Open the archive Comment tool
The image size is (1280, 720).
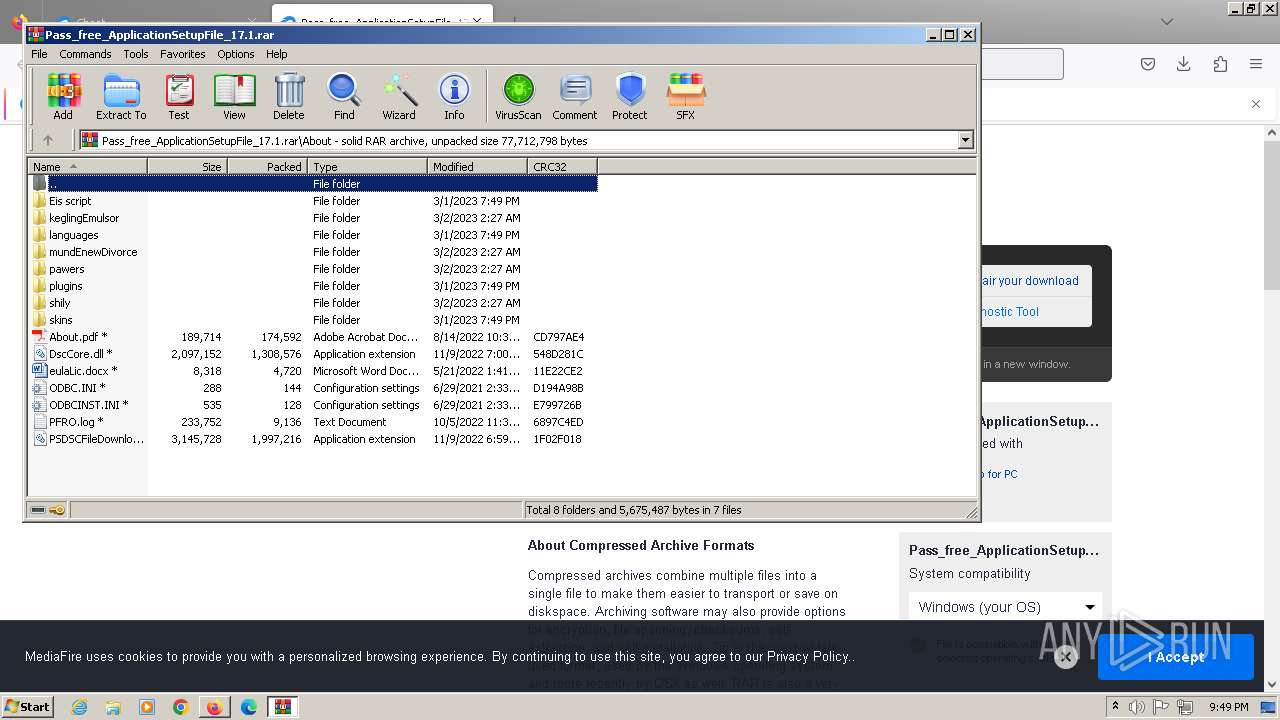click(575, 97)
